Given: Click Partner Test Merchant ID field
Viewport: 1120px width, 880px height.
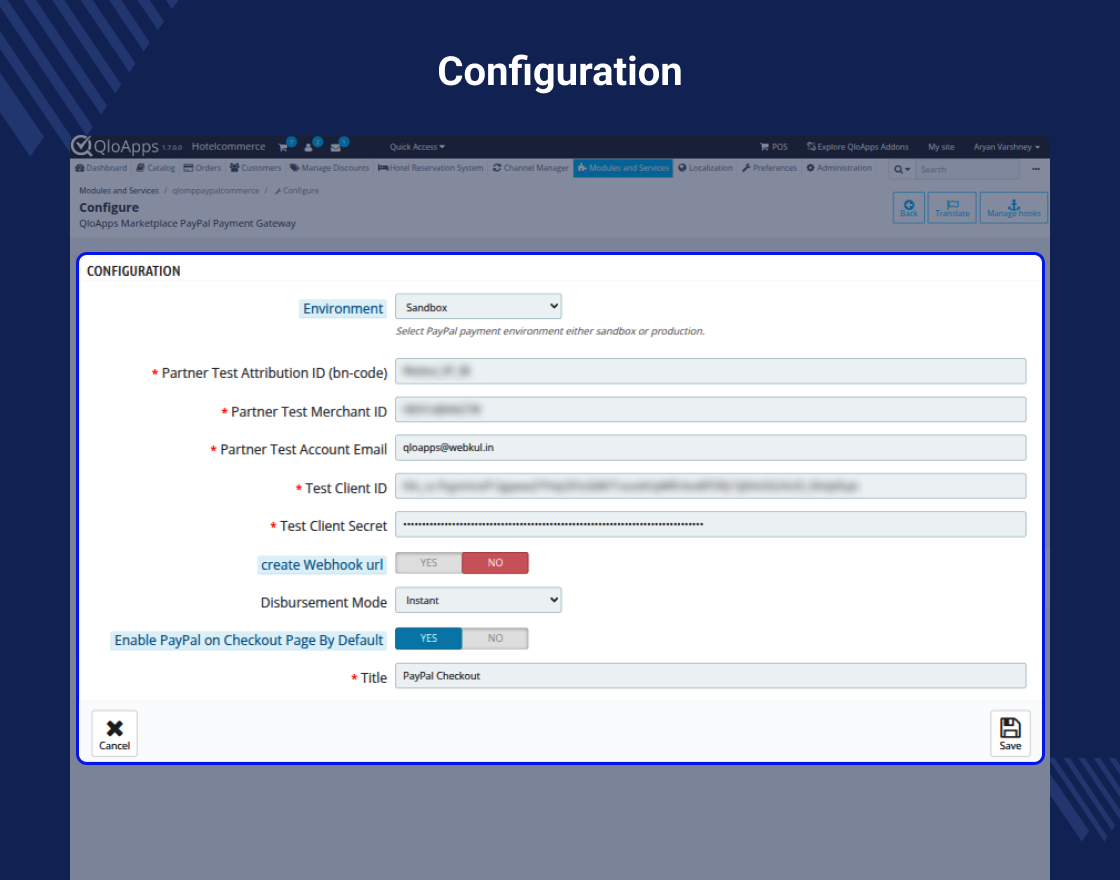Looking at the screenshot, I should [x=711, y=409].
